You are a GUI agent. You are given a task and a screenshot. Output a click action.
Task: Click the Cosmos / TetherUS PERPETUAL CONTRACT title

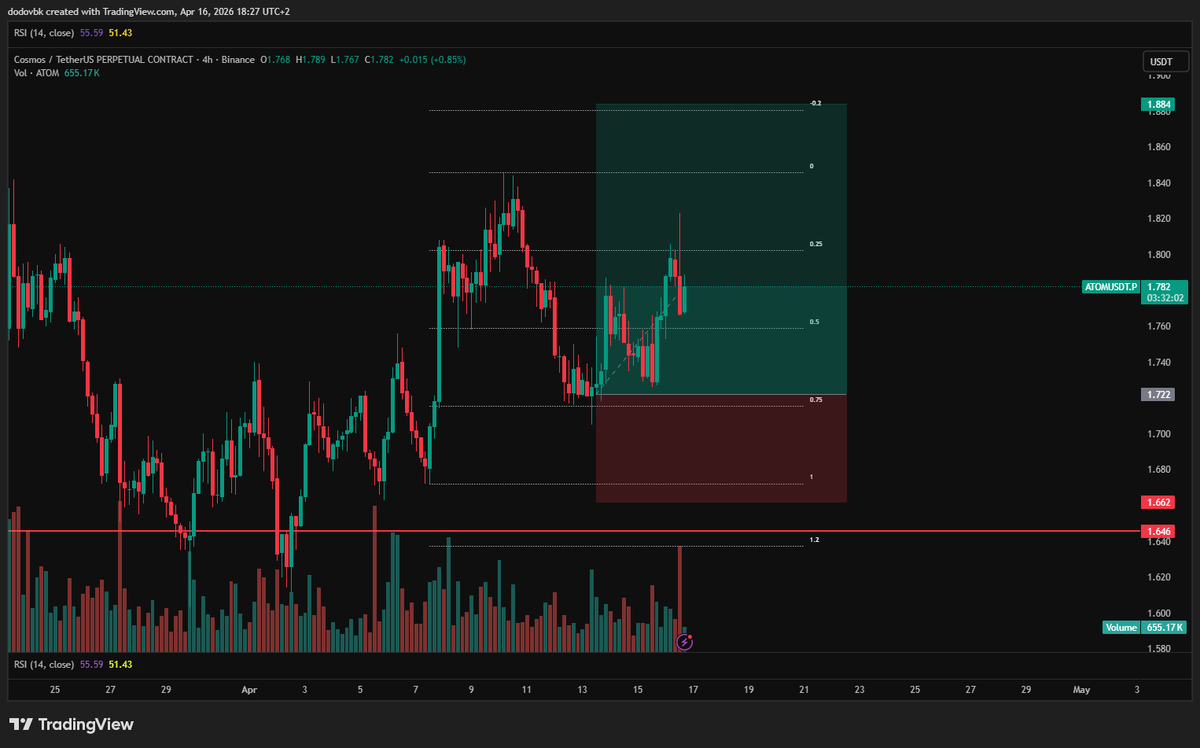(103, 59)
